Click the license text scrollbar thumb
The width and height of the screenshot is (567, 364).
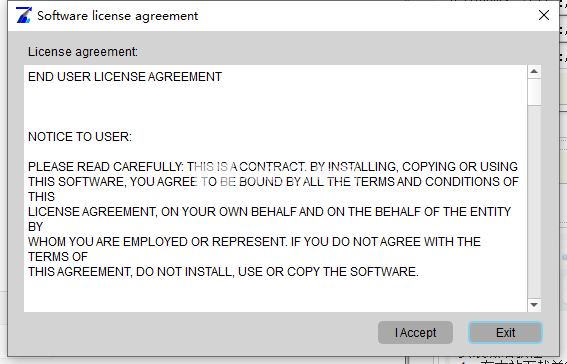point(534,92)
